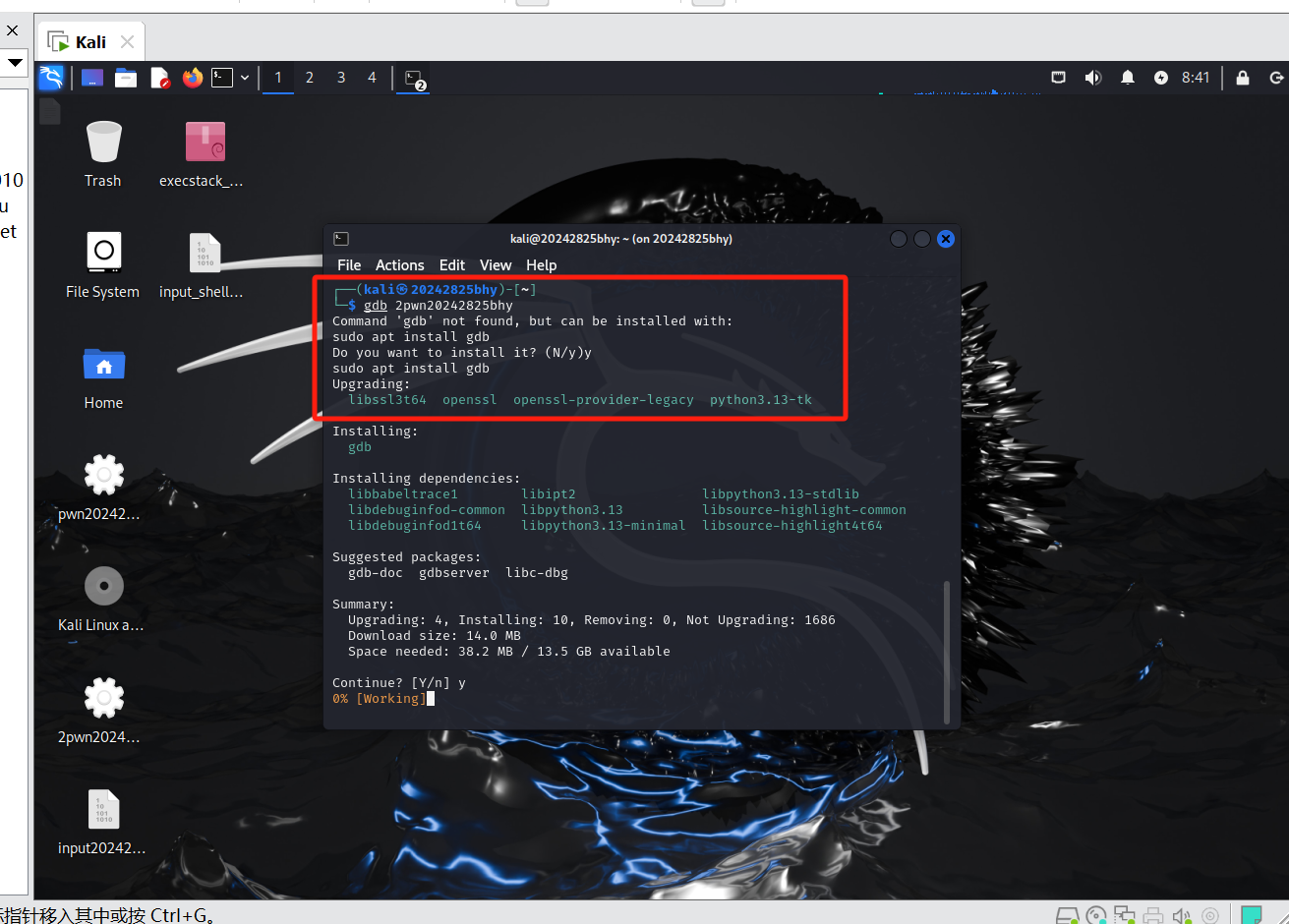Select the terminal window taskbar button
This screenshot has width=1289, height=924.
pyautogui.click(x=415, y=79)
